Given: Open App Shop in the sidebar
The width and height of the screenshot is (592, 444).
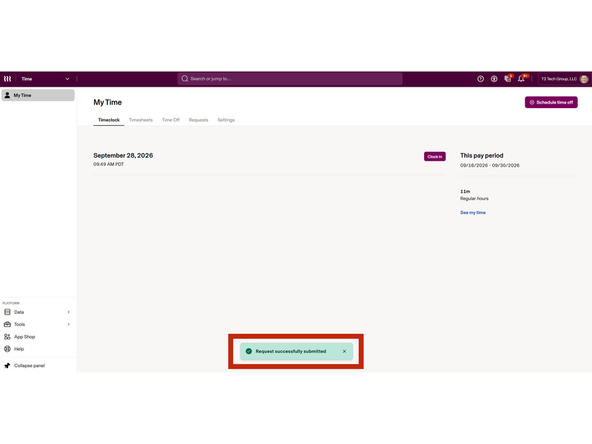Looking at the screenshot, I should point(24,337).
